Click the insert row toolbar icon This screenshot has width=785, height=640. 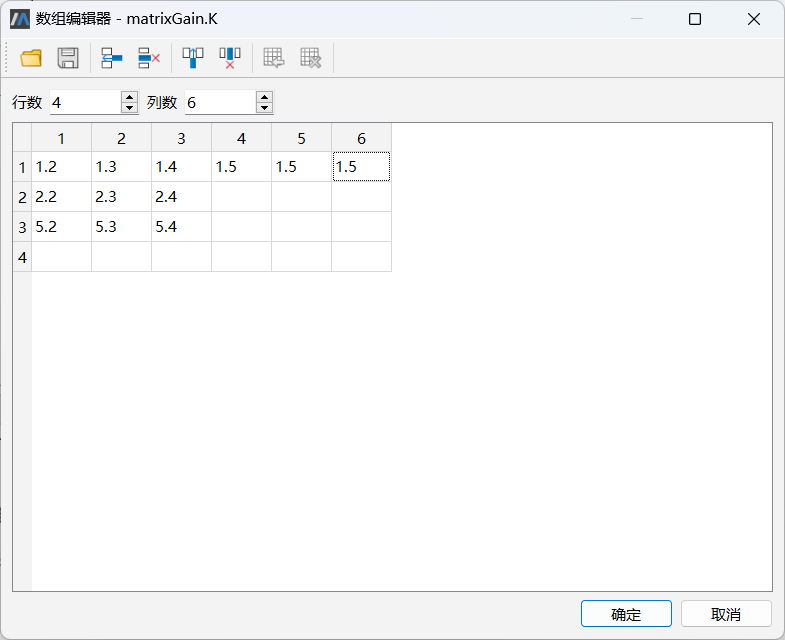point(111,58)
